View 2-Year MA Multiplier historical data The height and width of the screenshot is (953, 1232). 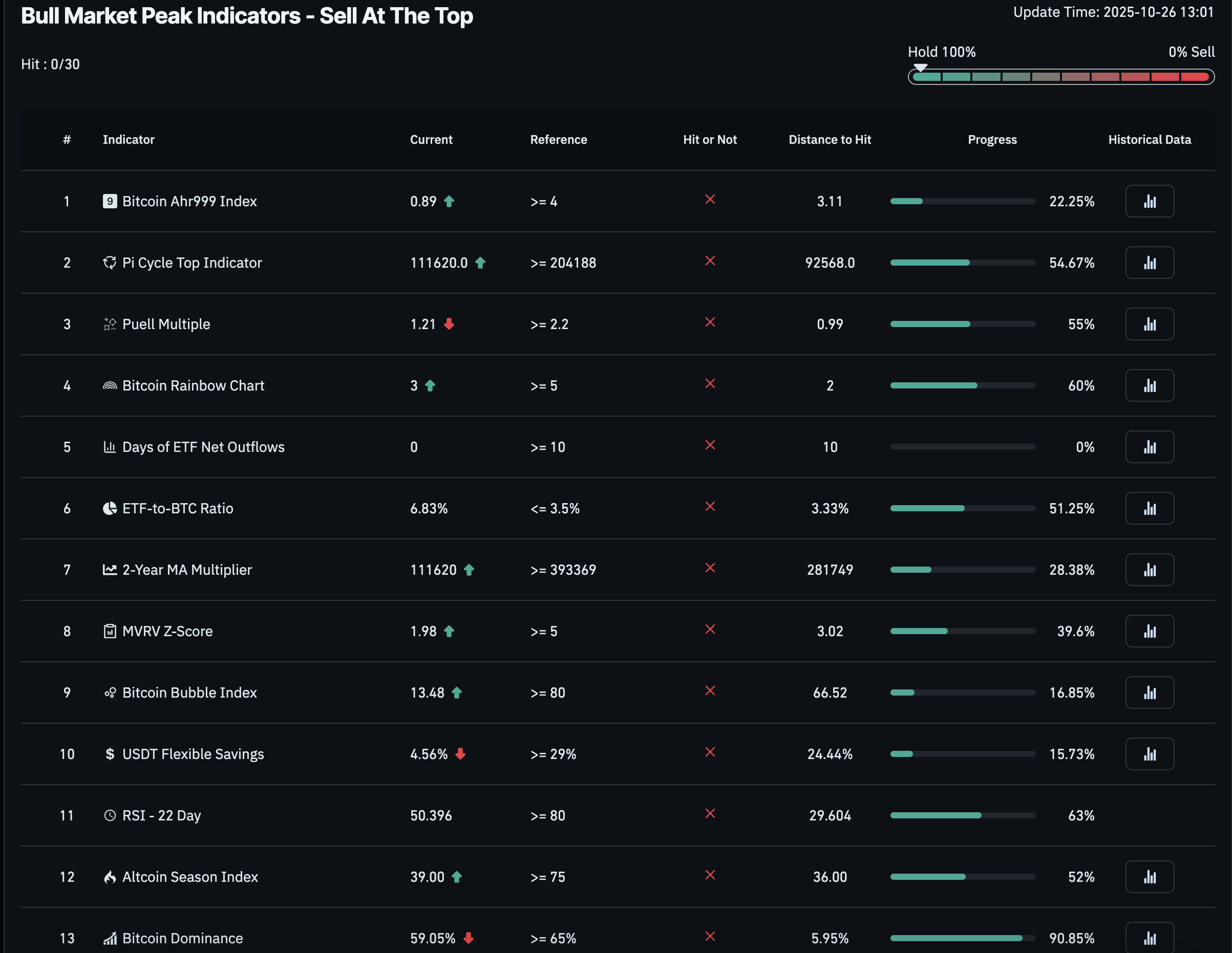click(x=1149, y=570)
